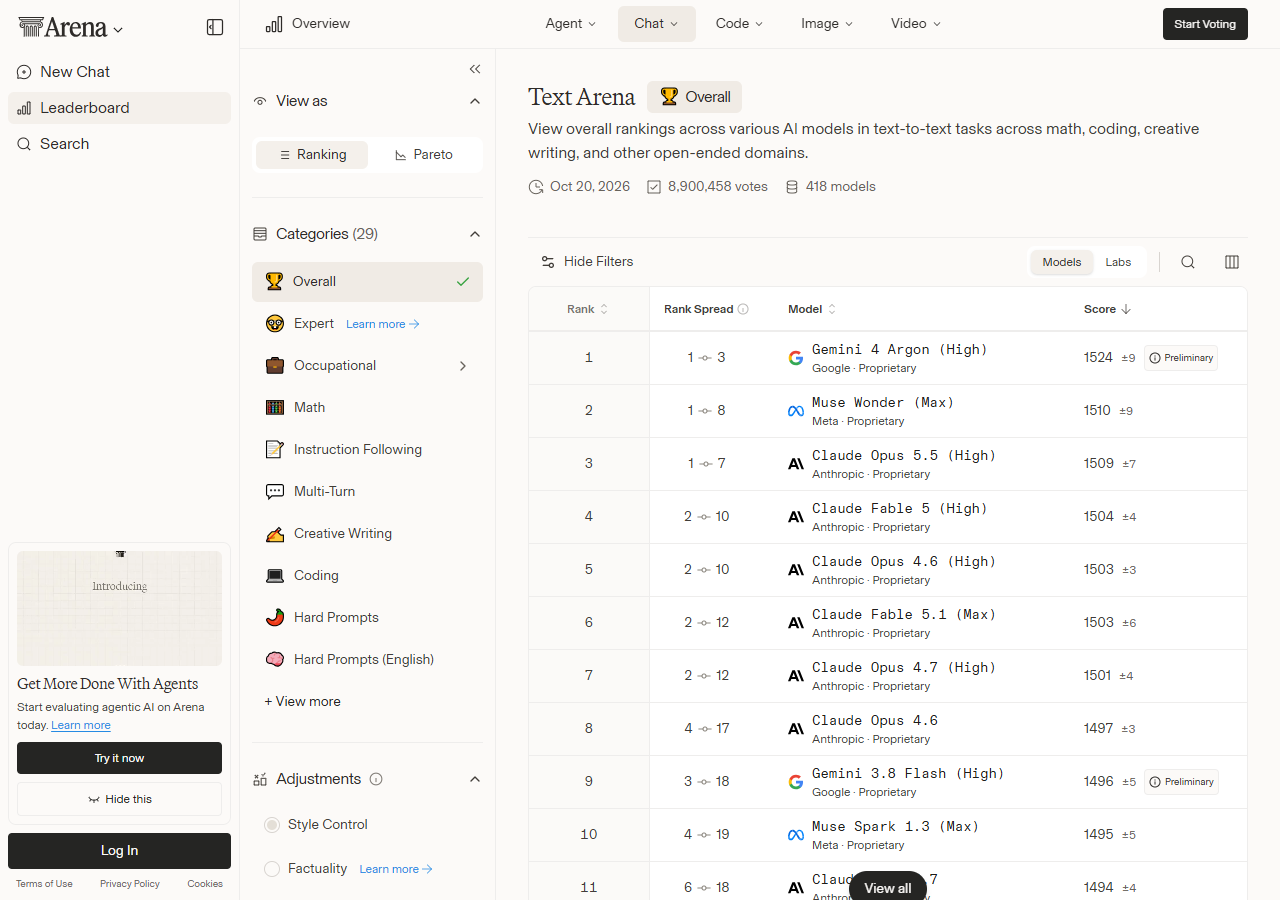This screenshot has height=900, width=1280.
Task: Click the Try it now button
Action: click(x=119, y=758)
